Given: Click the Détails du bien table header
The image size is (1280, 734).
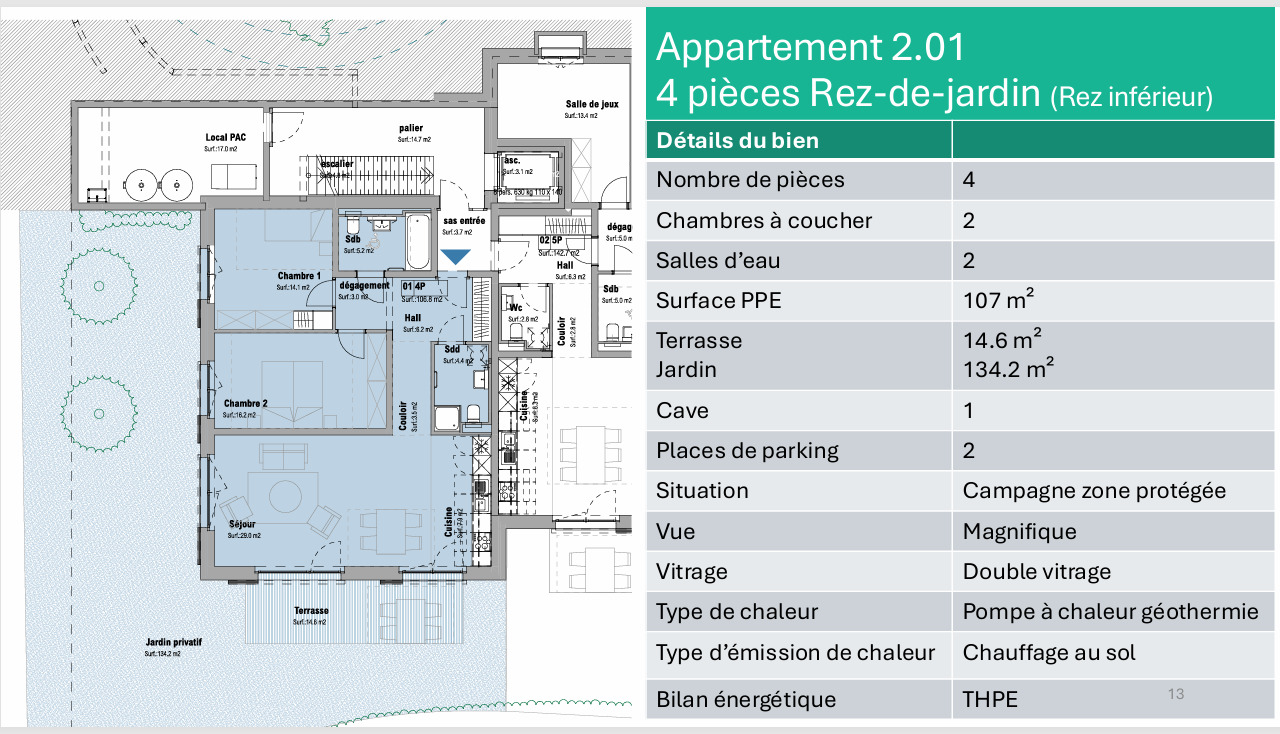Looking at the screenshot, I should (x=737, y=140).
